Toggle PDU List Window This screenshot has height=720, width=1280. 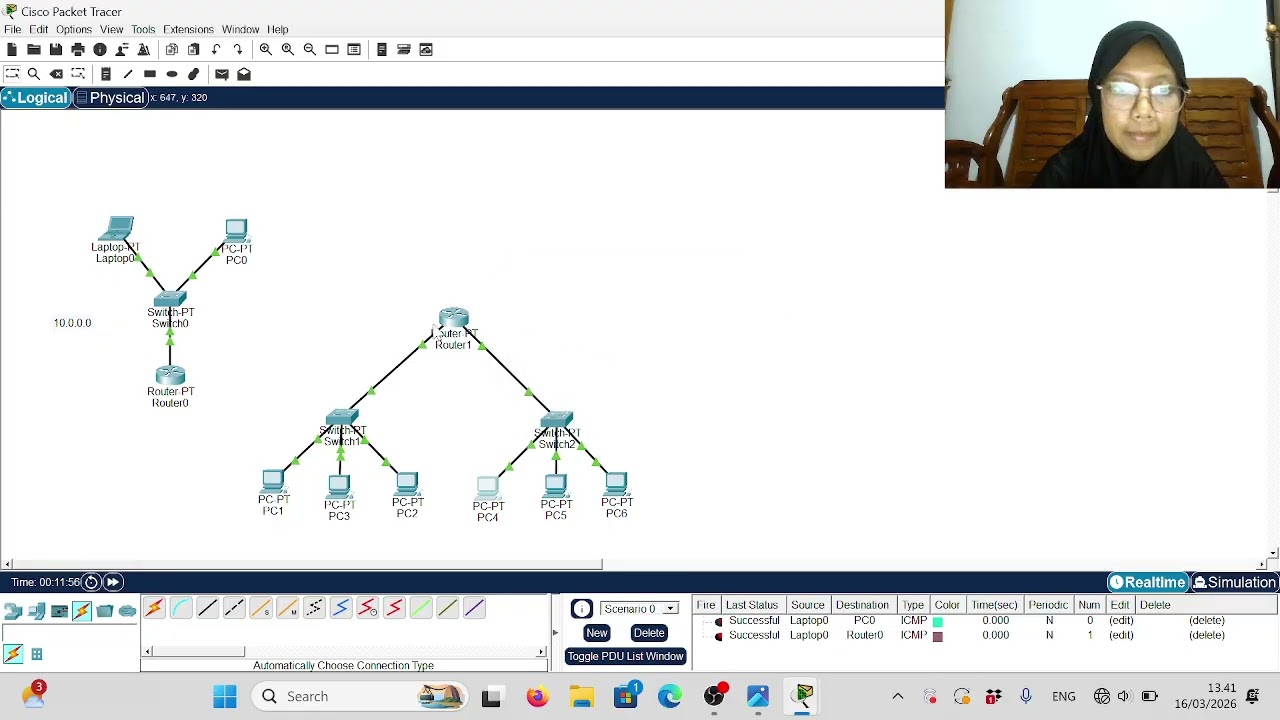coord(626,656)
